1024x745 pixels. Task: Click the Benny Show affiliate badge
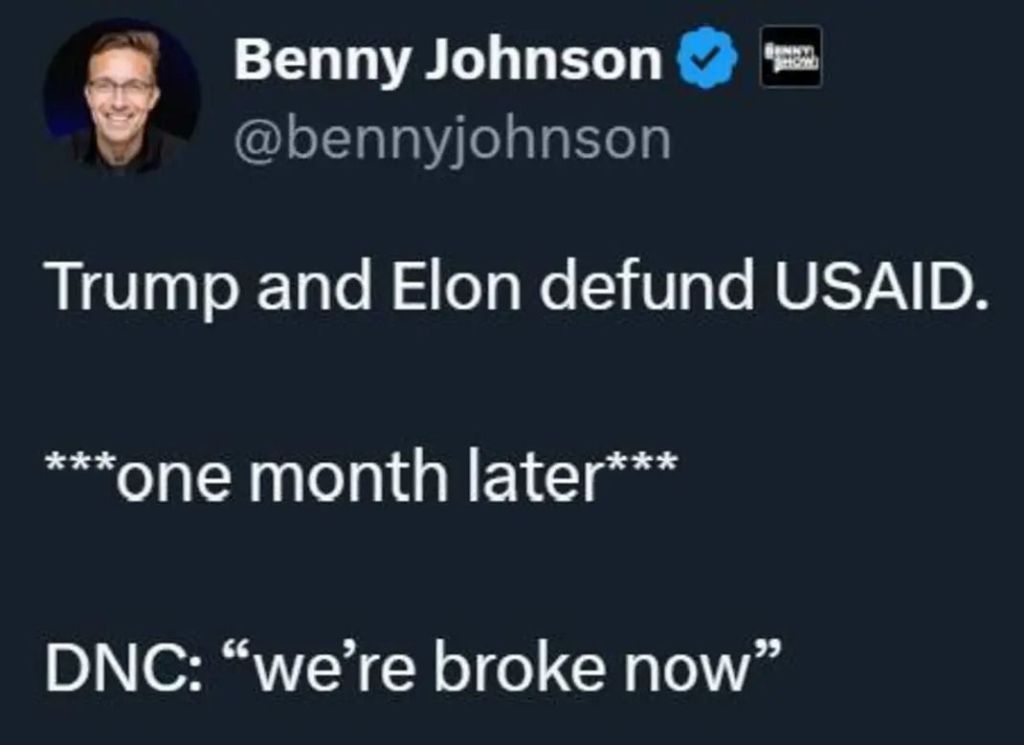pos(791,56)
